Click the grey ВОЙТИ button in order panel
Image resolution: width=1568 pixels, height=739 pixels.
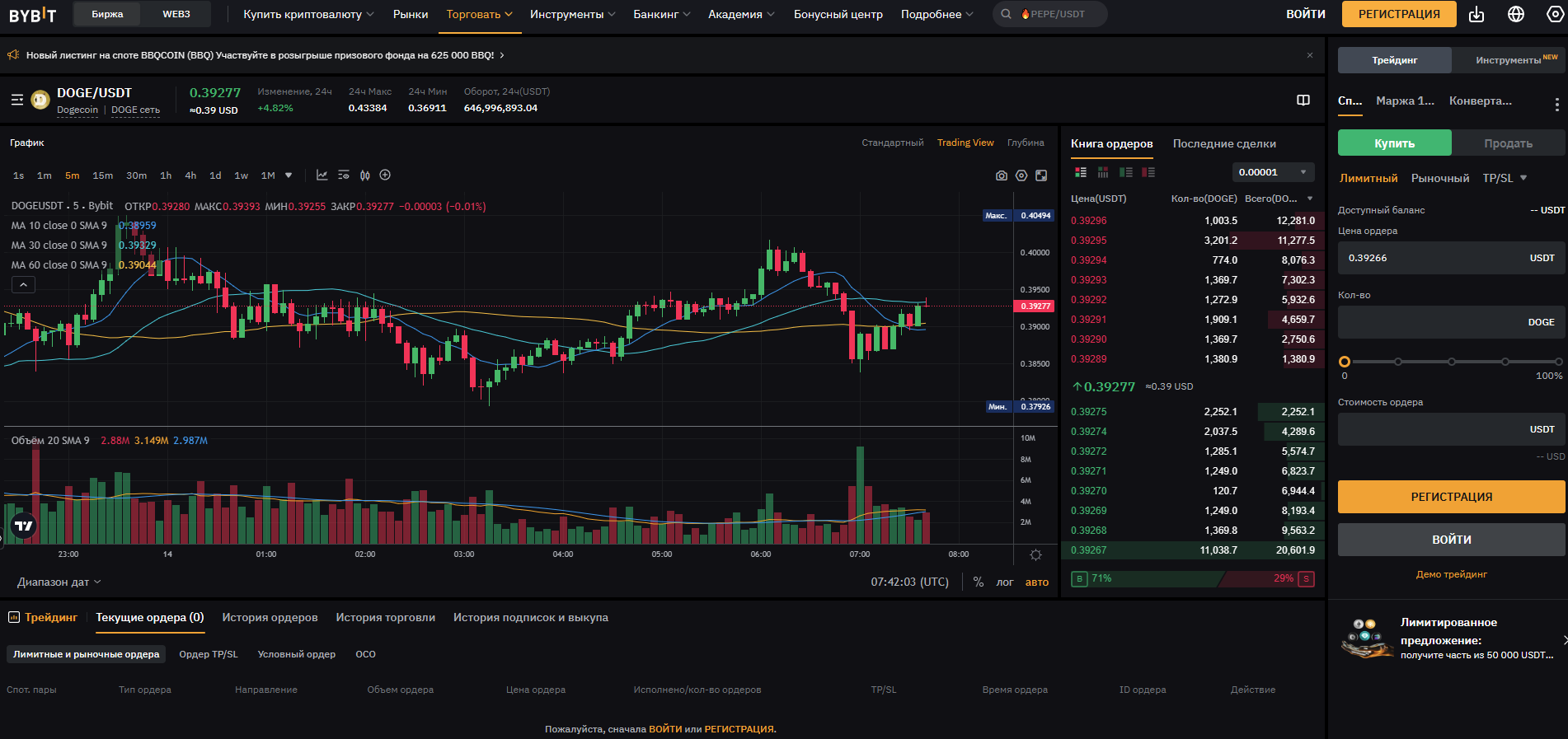[1451, 540]
